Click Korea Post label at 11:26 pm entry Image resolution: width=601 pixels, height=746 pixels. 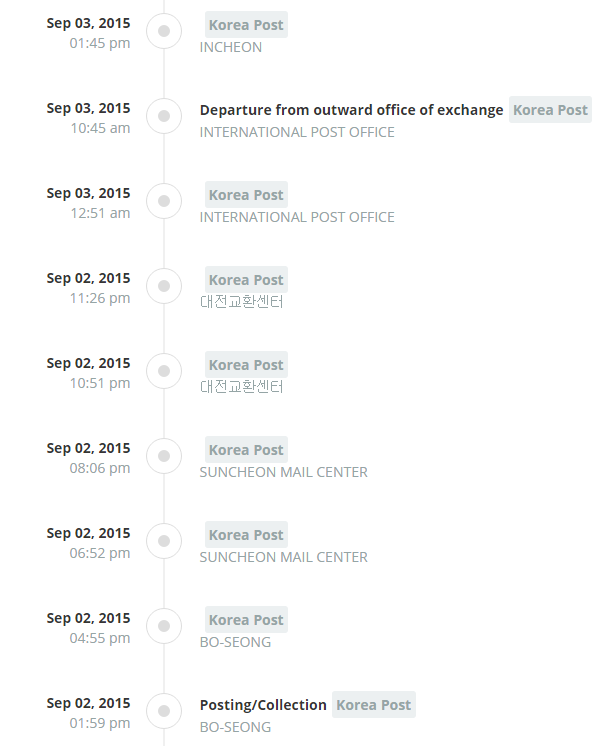[246, 280]
